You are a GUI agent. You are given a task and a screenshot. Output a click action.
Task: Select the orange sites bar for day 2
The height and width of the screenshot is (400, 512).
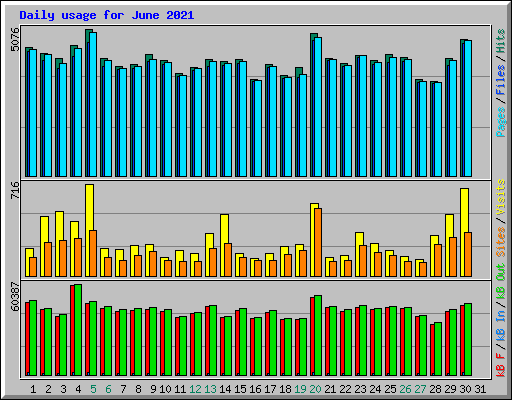coord(48,259)
